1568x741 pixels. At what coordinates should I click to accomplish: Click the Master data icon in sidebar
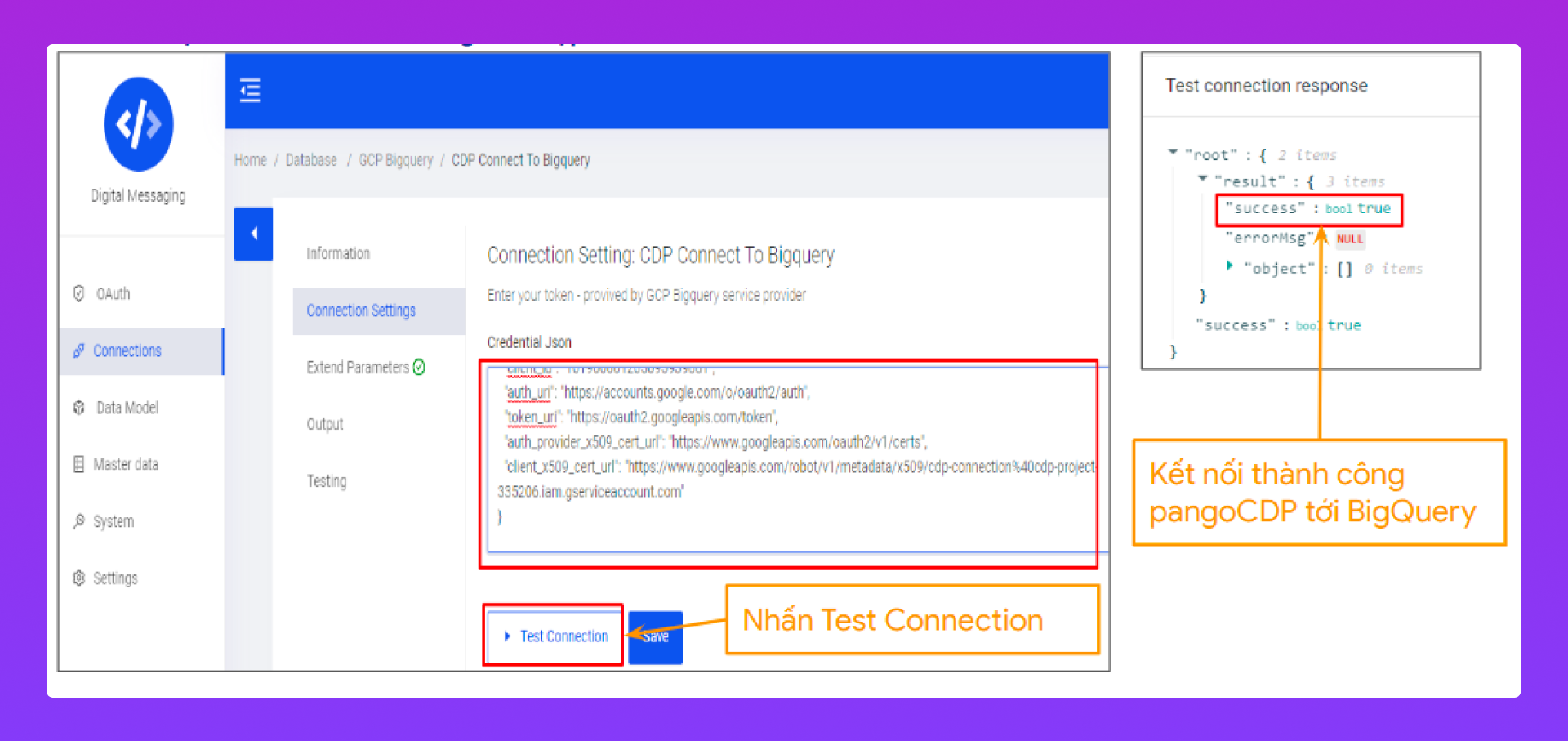click(79, 464)
